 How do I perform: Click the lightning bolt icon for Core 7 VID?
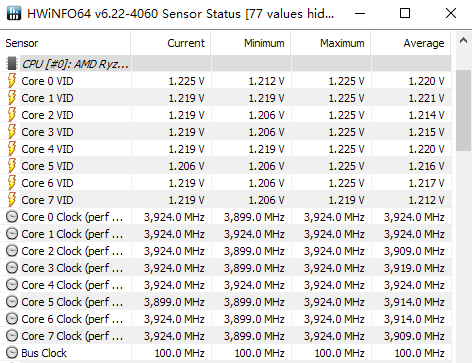coord(12,200)
